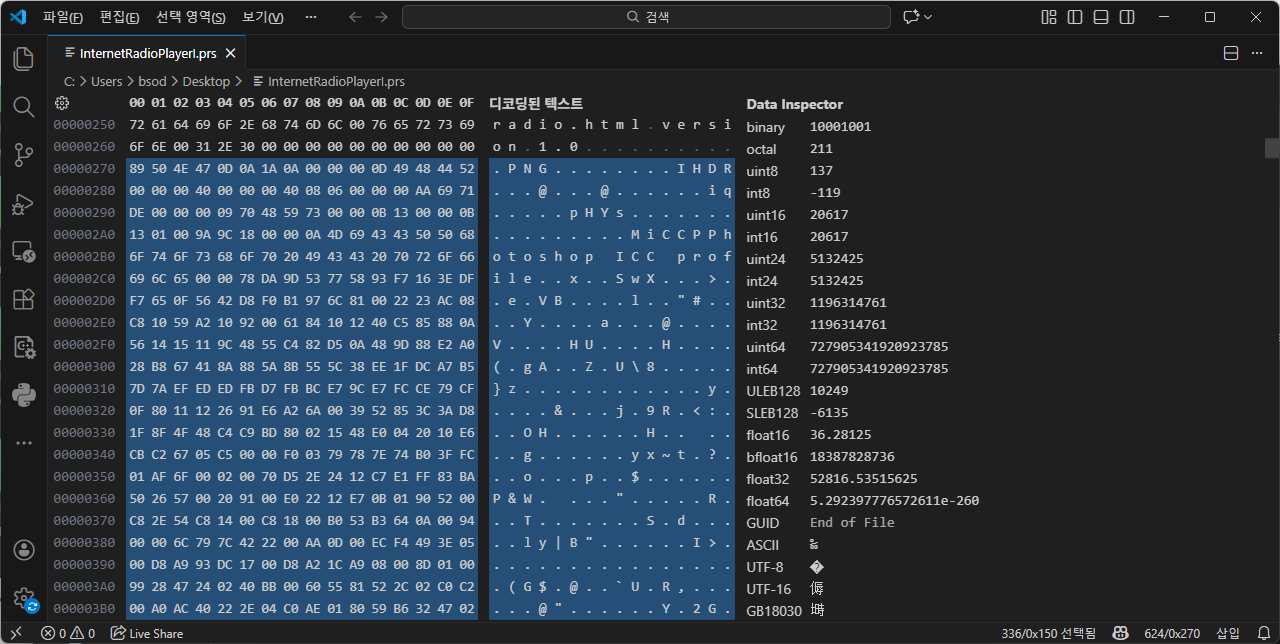Show additional views via activity bar ellipsis
The width and height of the screenshot is (1280, 644).
pyautogui.click(x=23, y=442)
